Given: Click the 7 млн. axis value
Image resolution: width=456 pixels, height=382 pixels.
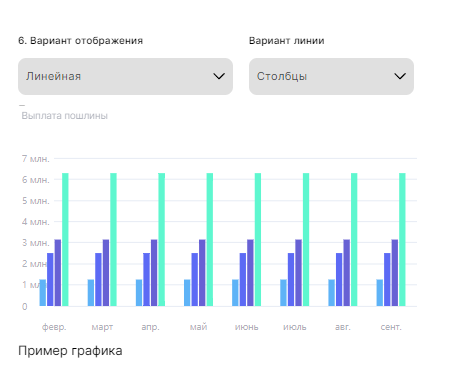Looking at the screenshot, I should pyautogui.click(x=36, y=159).
